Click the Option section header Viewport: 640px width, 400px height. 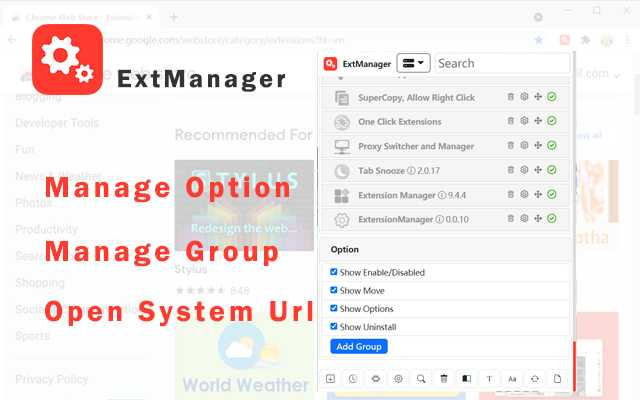click(x=445, y=249)
